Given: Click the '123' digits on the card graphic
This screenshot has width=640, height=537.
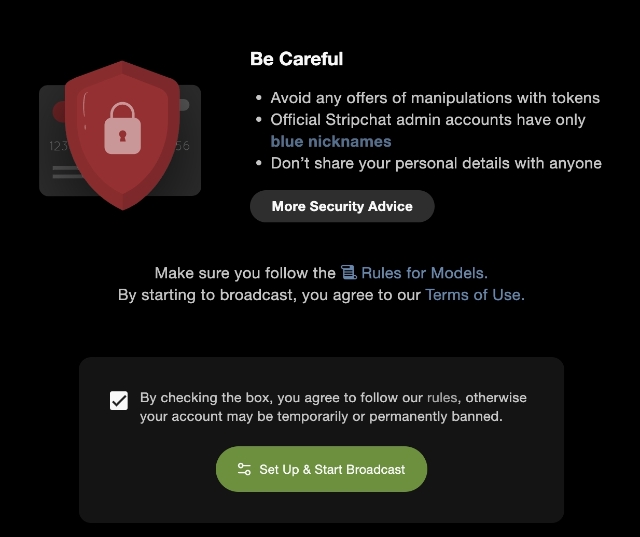Looking at the screenshot, I should point(57,146).
